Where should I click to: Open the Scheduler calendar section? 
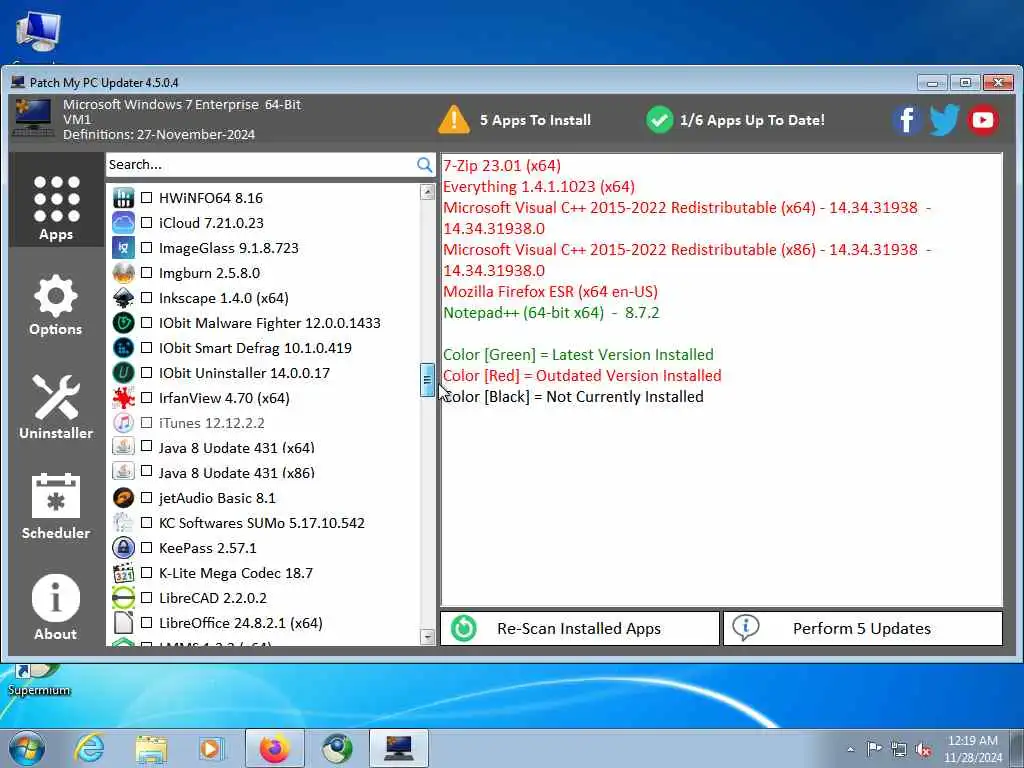56,507
